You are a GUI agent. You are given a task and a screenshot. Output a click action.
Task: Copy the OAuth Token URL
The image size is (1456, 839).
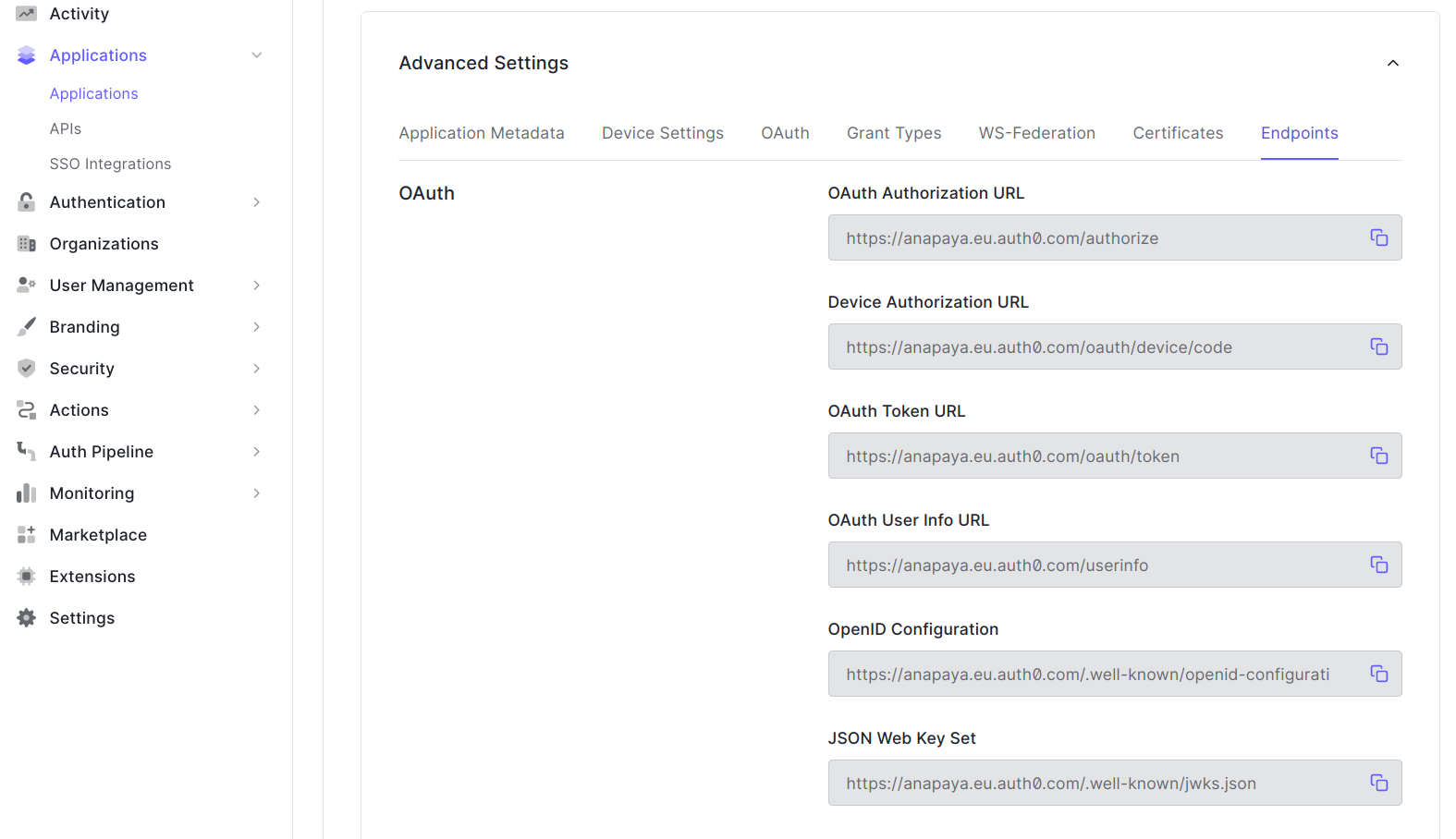point(1378,456)
